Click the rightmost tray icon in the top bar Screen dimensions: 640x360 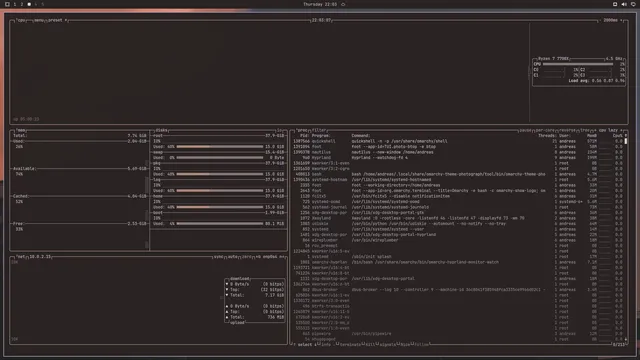(x=633, y=4)
